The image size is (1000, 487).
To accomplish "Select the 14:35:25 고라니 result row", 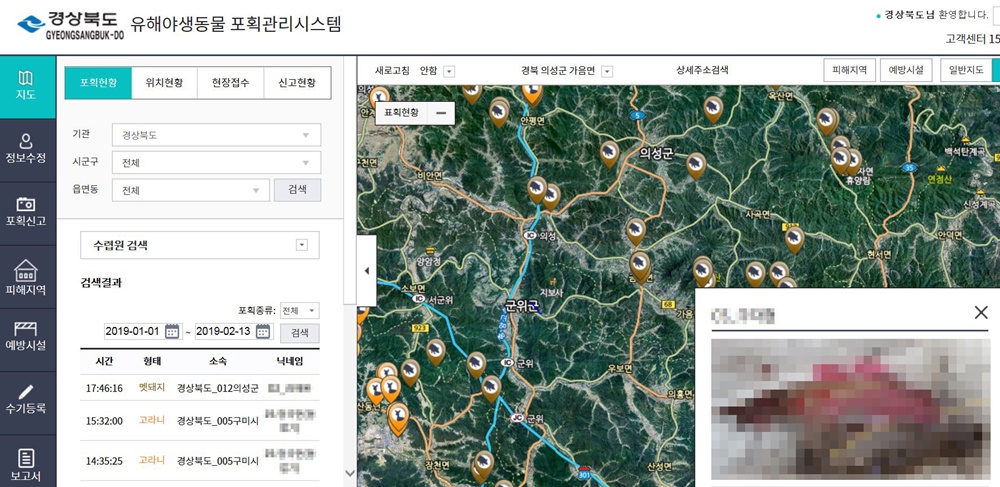I will point(200,460).
